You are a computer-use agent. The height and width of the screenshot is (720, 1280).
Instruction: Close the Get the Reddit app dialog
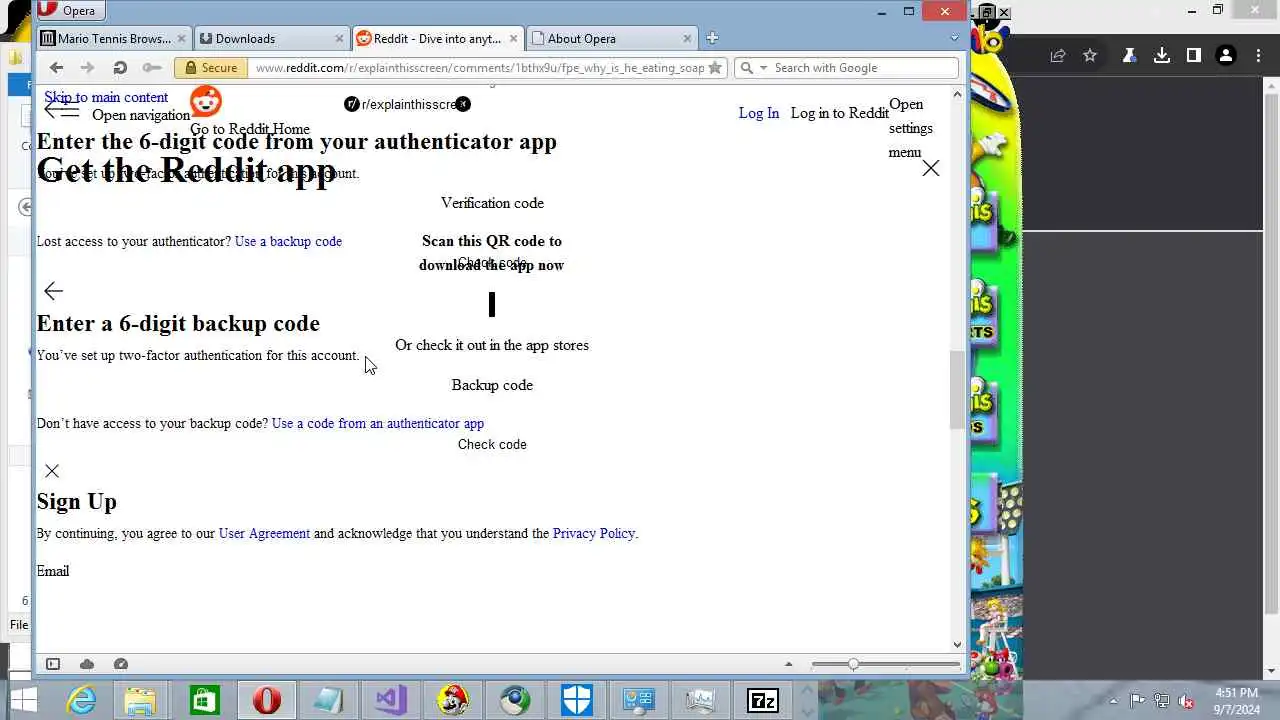[x=931, y=168]
